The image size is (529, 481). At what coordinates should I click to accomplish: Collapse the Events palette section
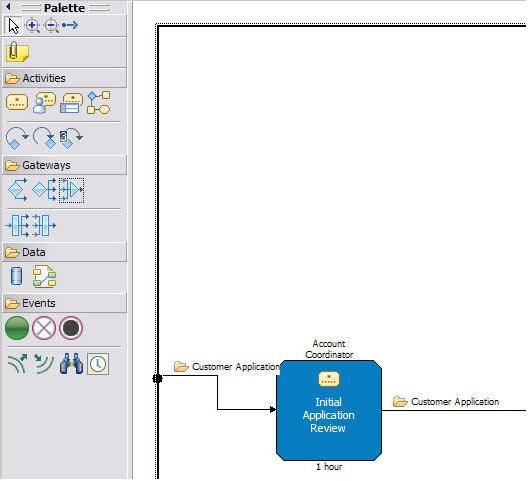click(64, 304)
